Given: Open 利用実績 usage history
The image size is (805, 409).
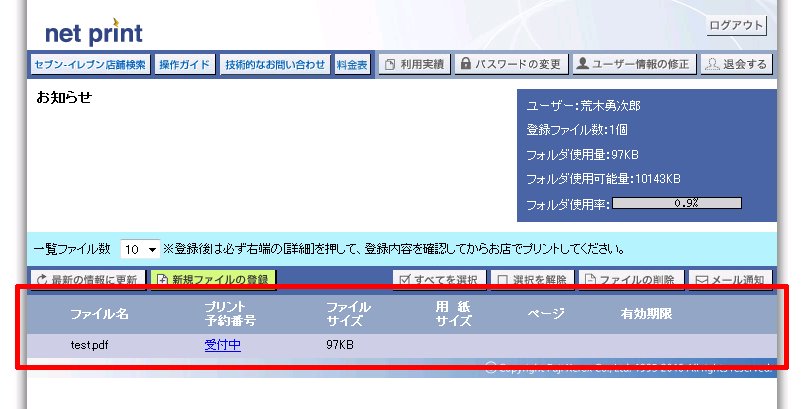Looking at the screenshot, I should [x=414, y=64].
